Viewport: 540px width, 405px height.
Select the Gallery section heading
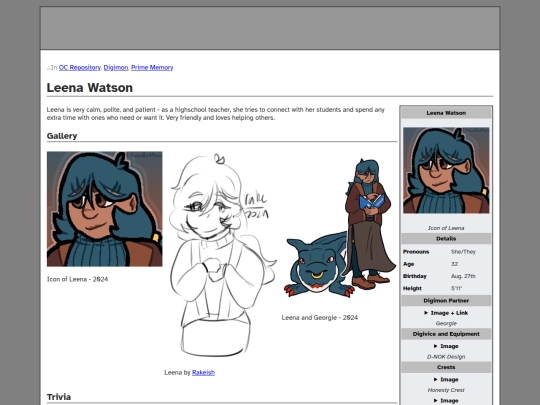(x=62, y=136)
